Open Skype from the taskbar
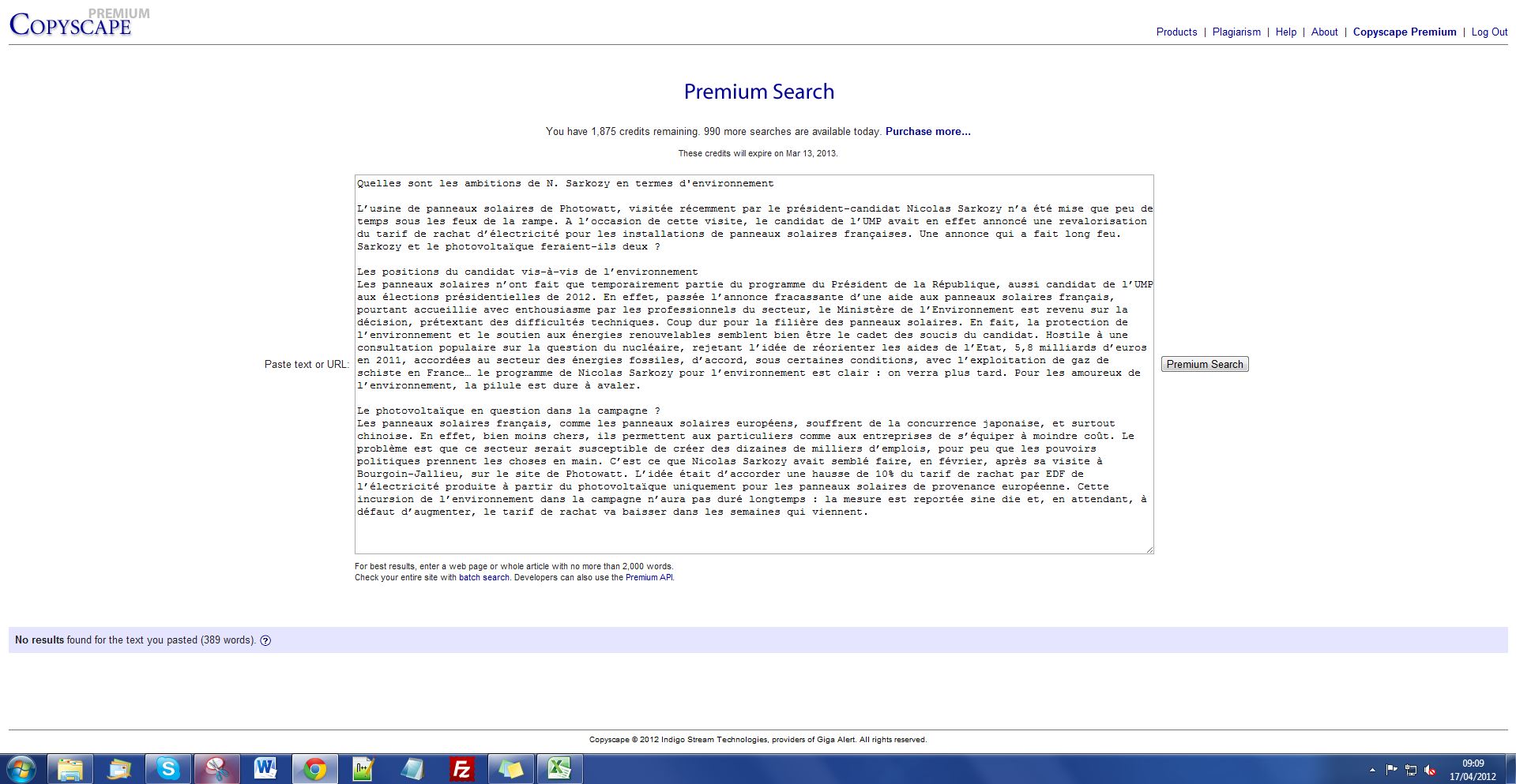Screen dimensions: 1516x784 pos(168,768)
